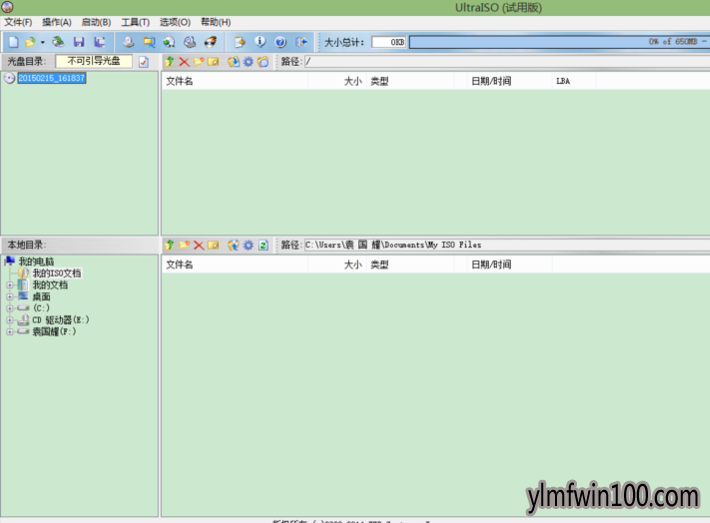Select CD 驱动器(E:) in local tree
This screenshot has width=710, height=523.
tap(61, 320)
